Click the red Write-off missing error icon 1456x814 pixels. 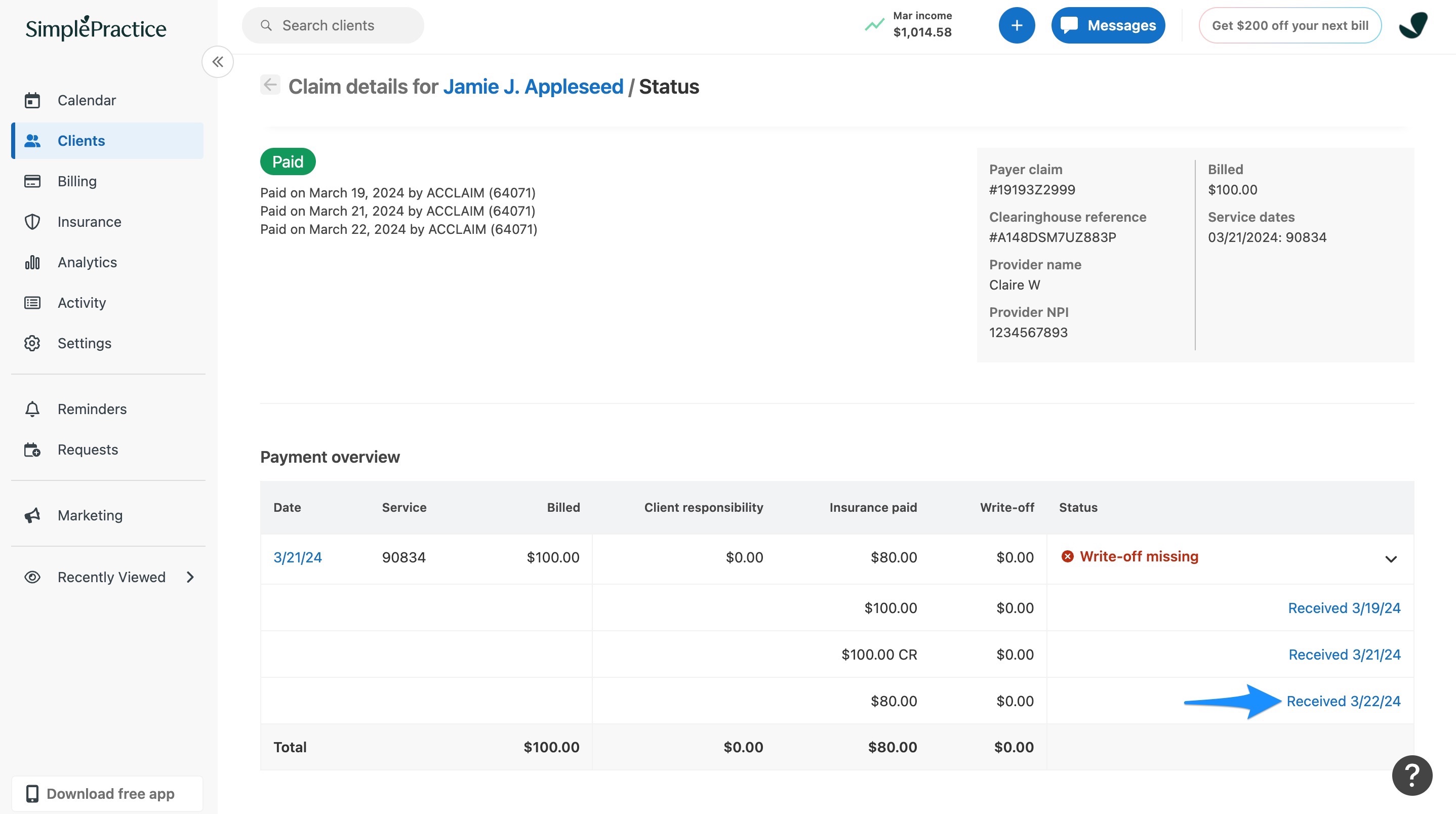1067,556
